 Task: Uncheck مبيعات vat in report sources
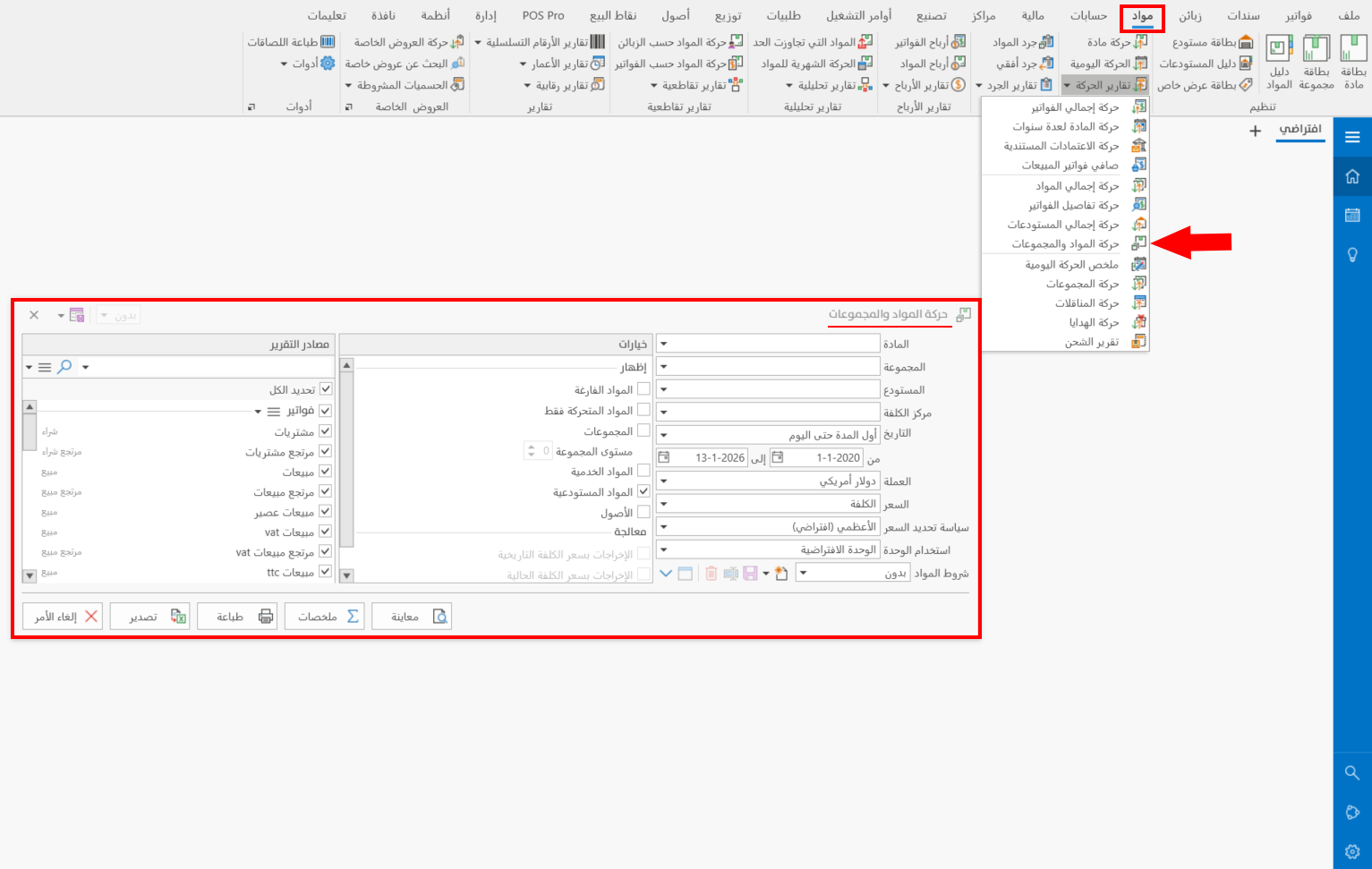coord(327,531)
